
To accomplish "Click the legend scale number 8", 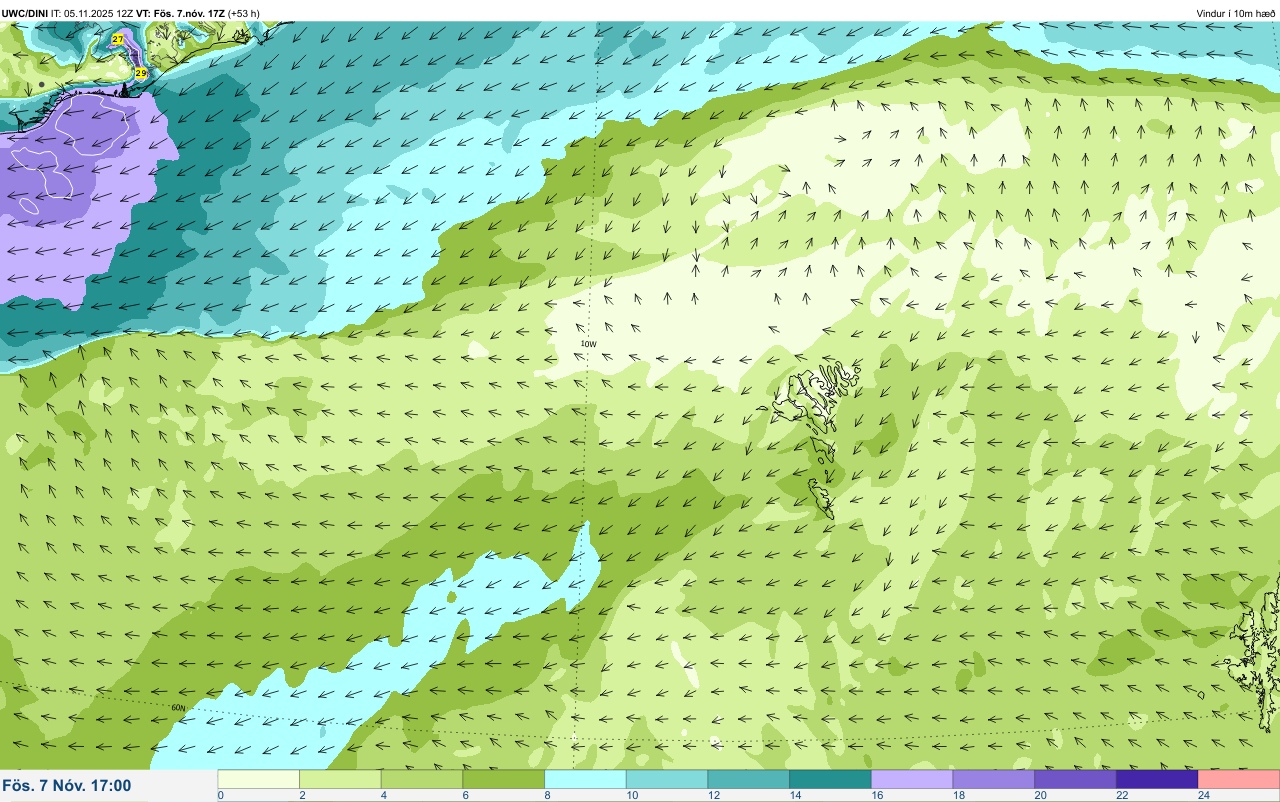I will click(546, 795).
